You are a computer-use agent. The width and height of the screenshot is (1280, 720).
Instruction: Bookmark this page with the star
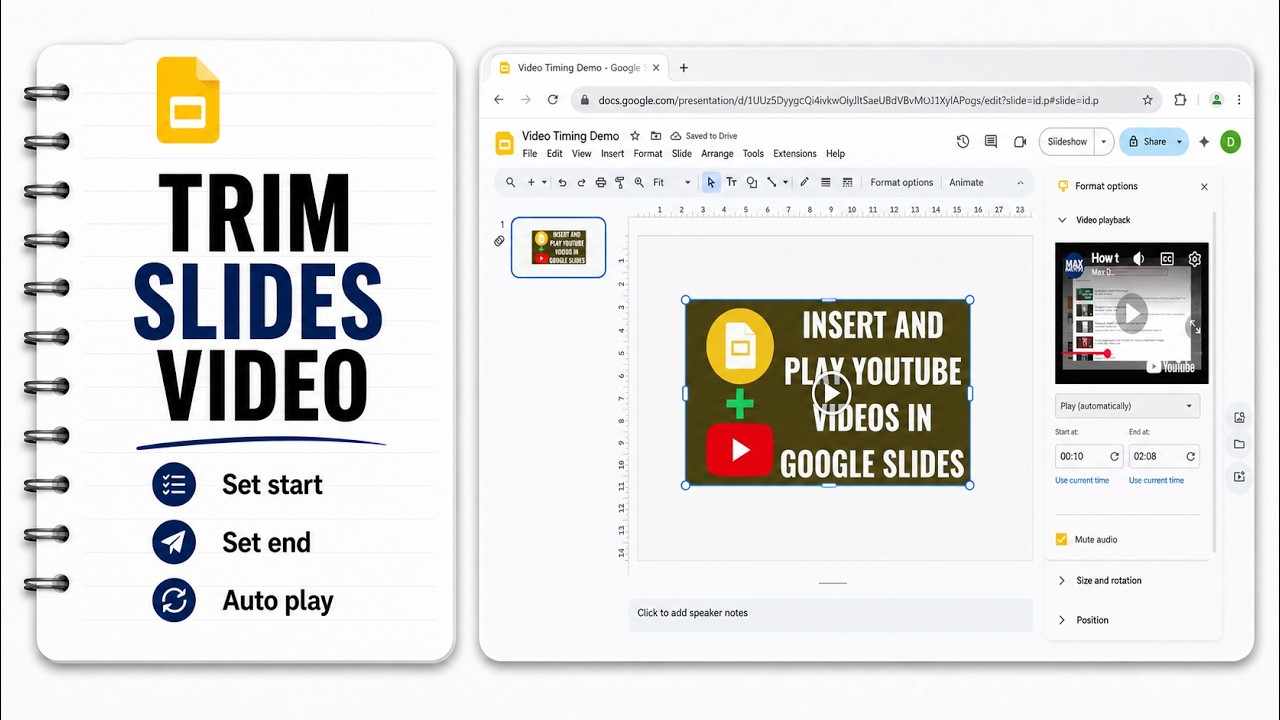tap(1147, 100)
